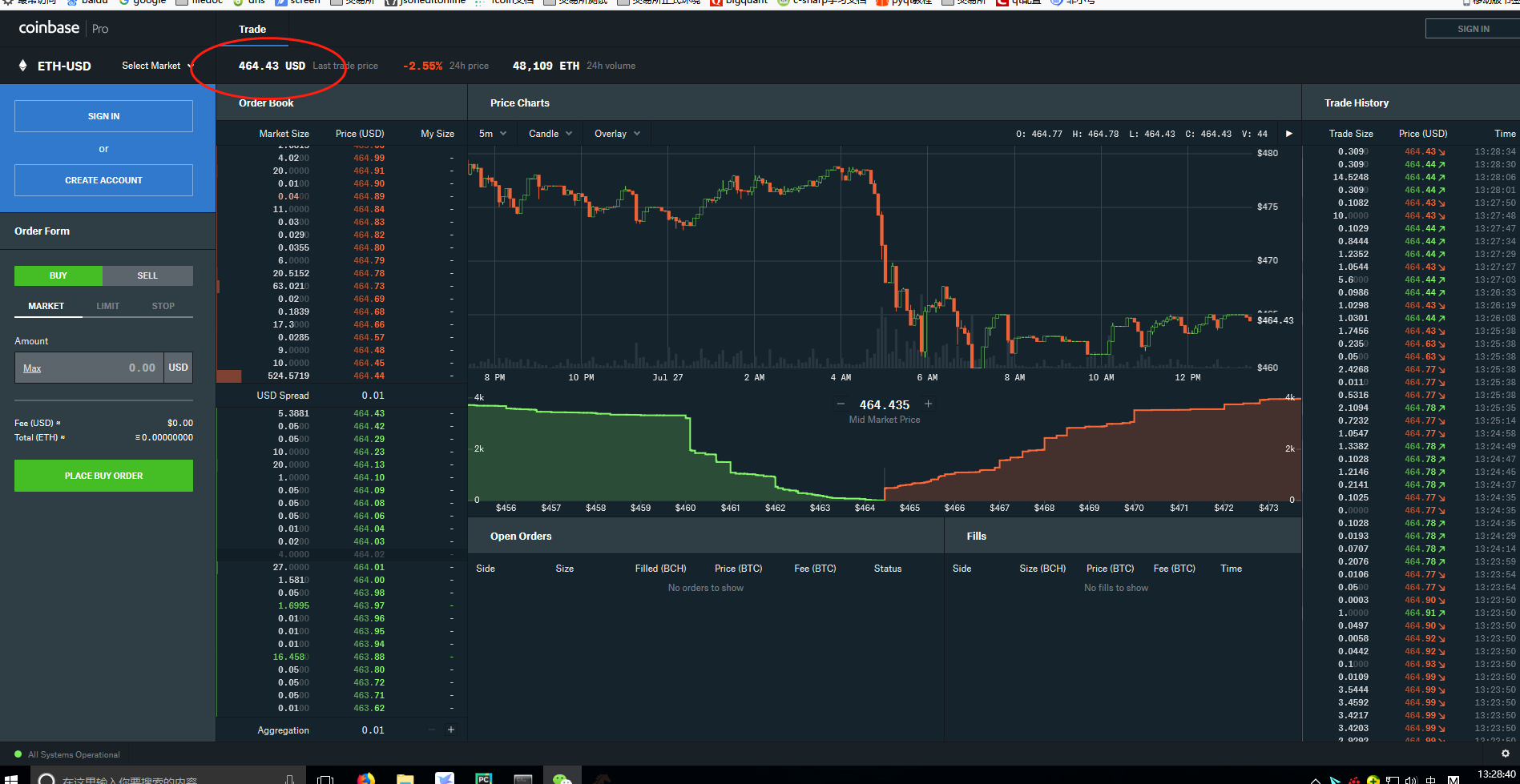The height and width of the screenshot is (784, 1520).
Task: Open the 5m timeframe dropdown
Action: pos(493,134)
